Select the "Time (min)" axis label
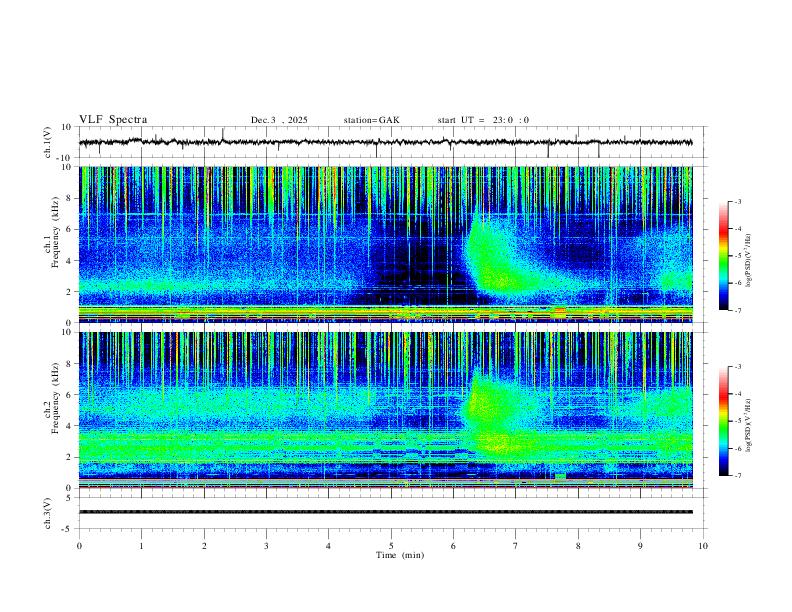792x612 pixels. pyautogui.click(x=400, y=555)
